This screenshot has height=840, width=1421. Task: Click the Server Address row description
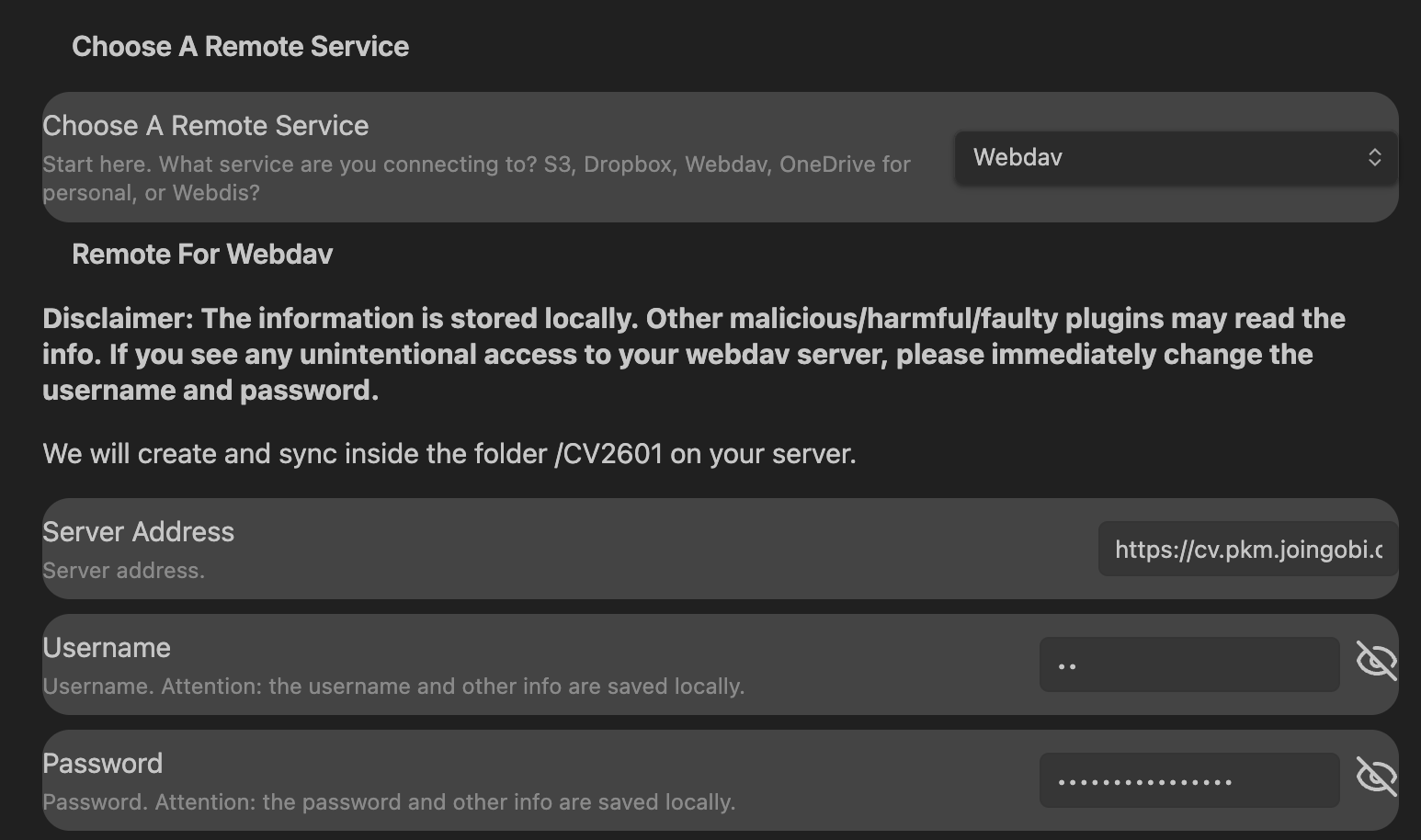[124, 571]
